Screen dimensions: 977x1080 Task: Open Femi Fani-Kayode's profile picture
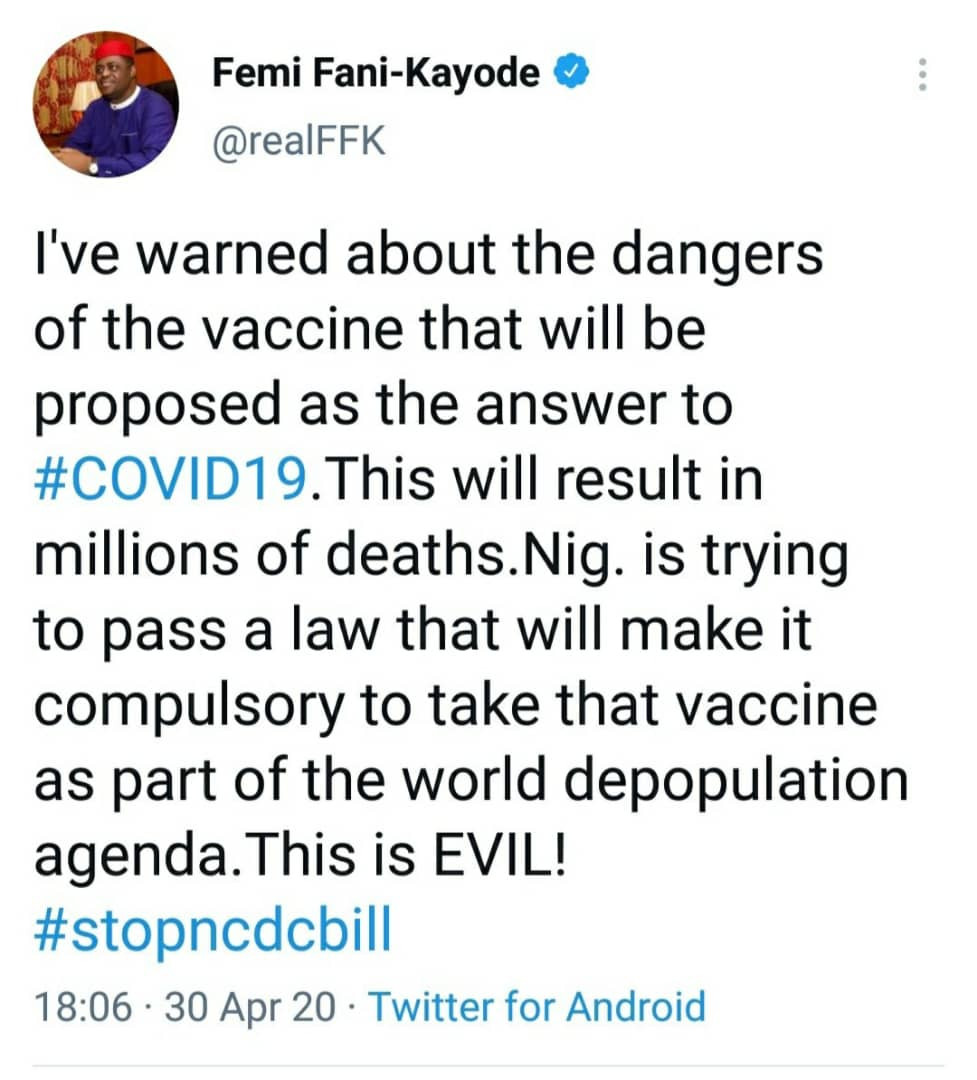point(105,104)
